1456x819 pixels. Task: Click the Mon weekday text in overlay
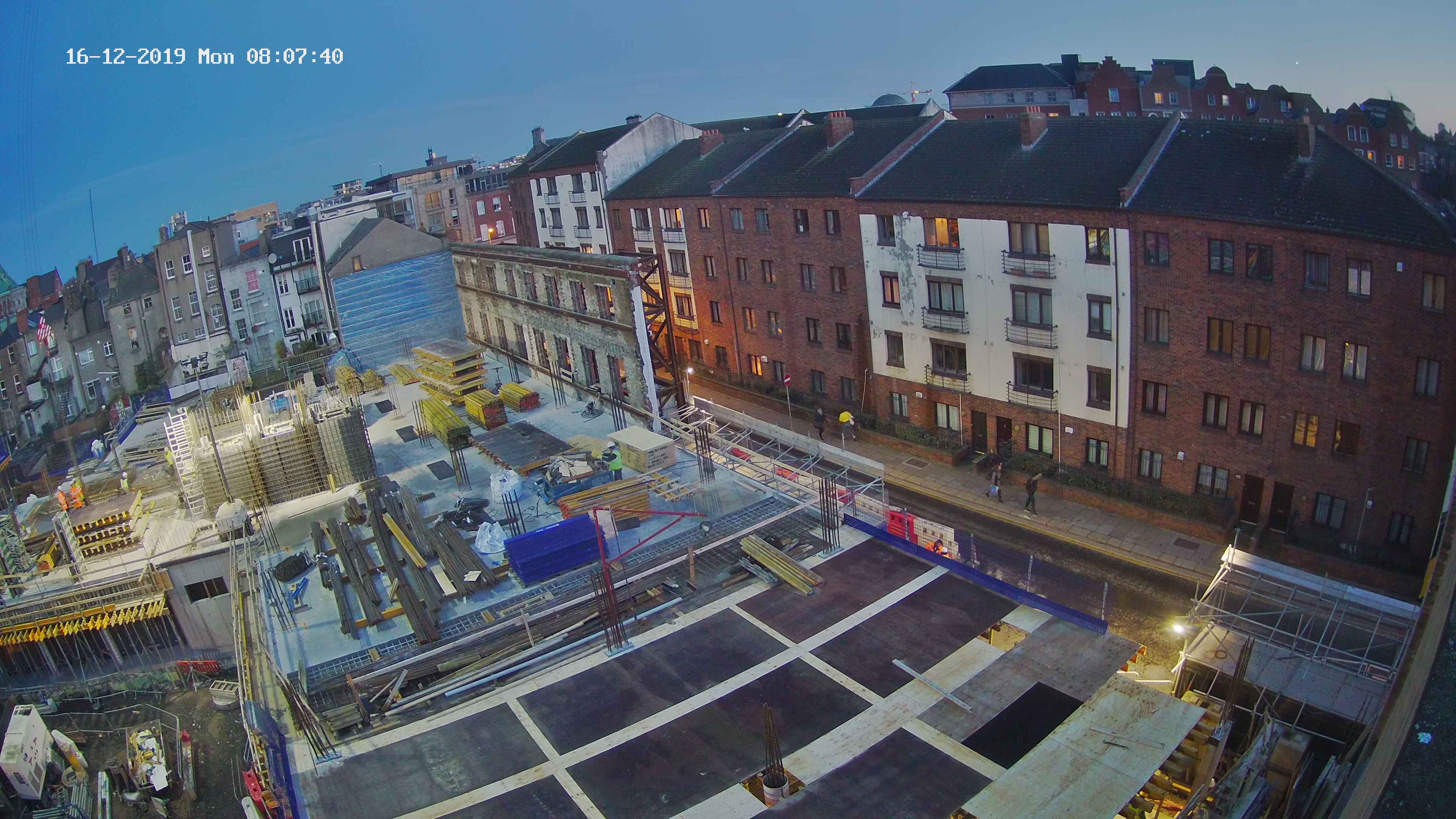(216, 56)
